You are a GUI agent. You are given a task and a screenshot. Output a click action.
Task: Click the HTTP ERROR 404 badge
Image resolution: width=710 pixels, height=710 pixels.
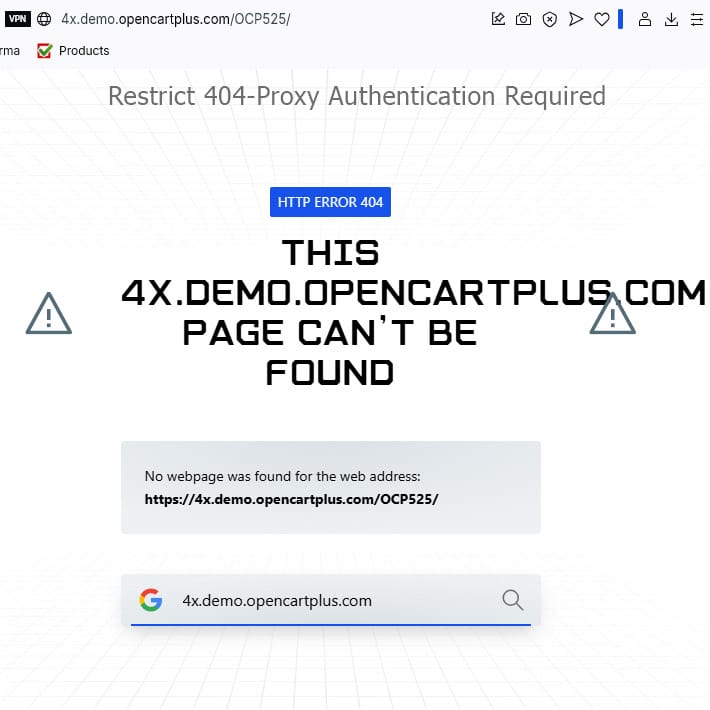(331, 202)
